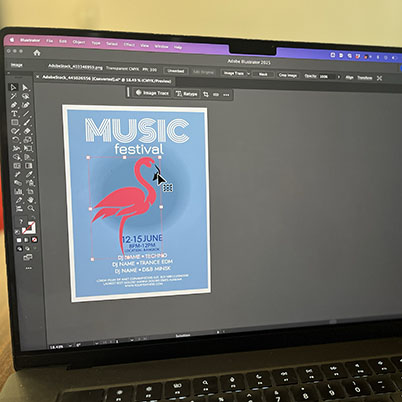Close the AdobeStock document tab
The height and width of the screenshot is (402, 402).
click(38, 77)
